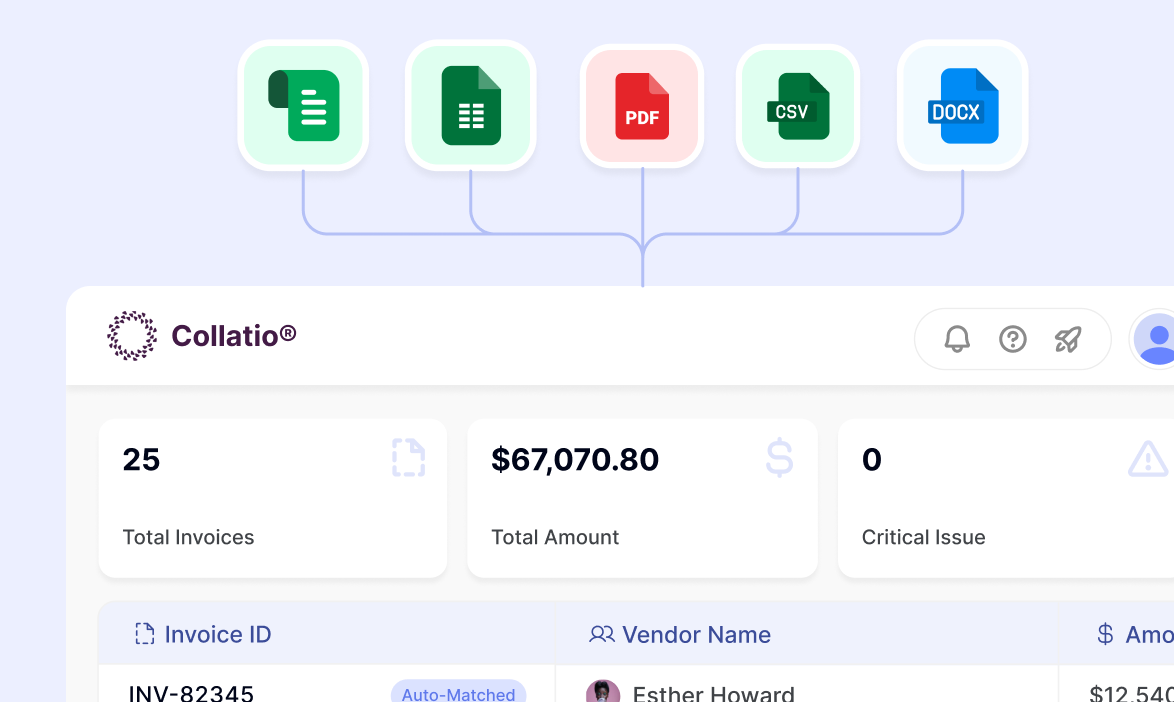Open the user profile avatar

coord(1153,339)
